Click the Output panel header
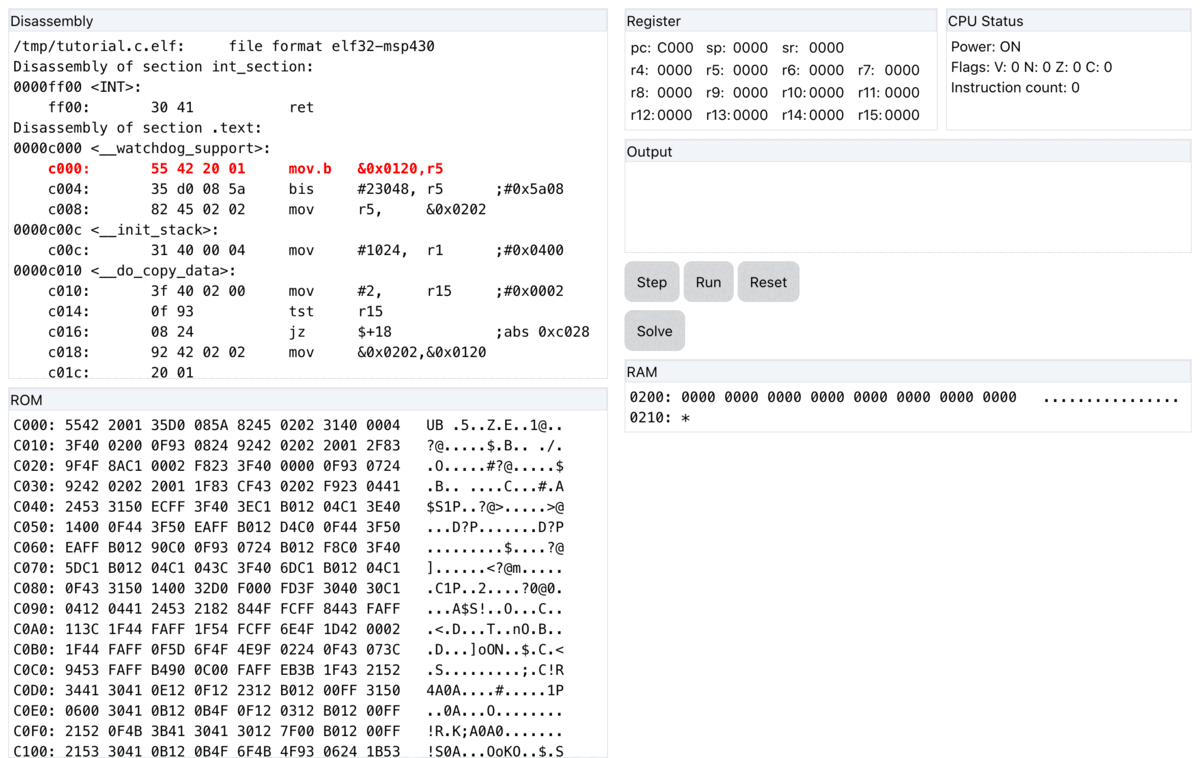Screen dimensions: 1200x758 [908, 151]
